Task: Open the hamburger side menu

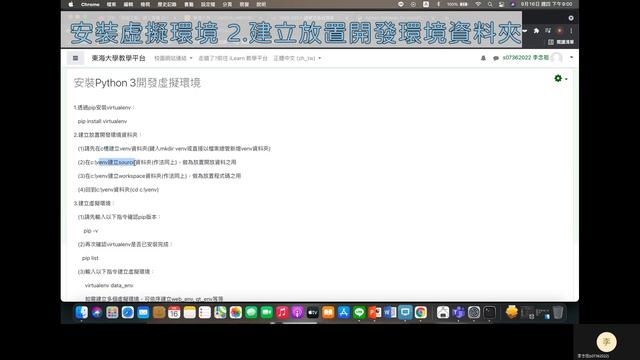Action: click(x=76, y=58)
